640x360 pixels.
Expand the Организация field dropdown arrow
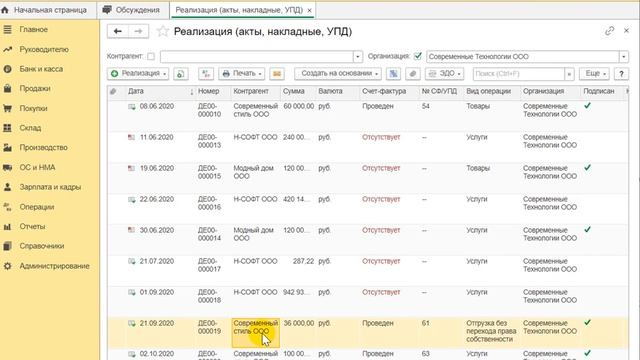624,57
